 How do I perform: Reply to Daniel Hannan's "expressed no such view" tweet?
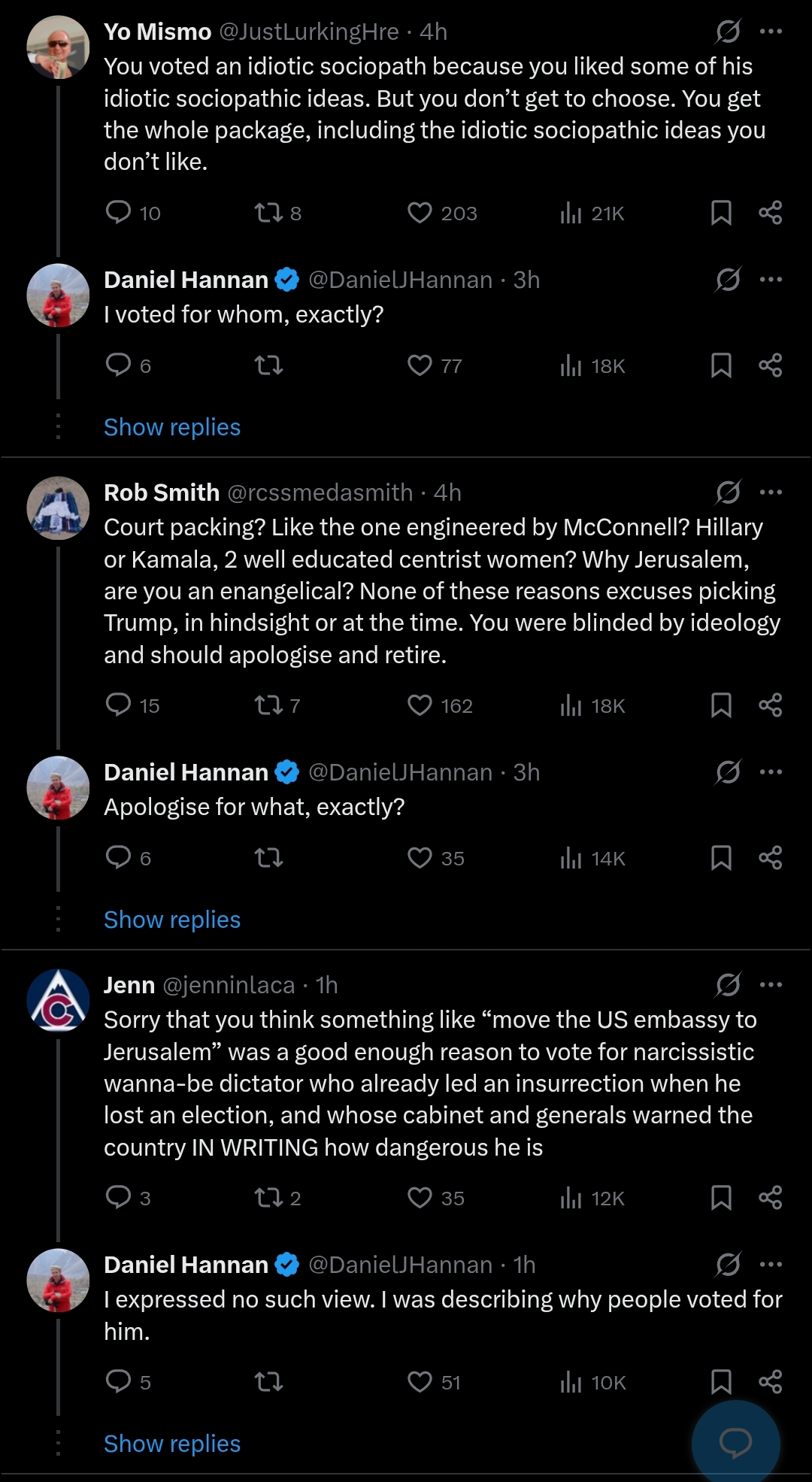(x=119, y=1381)
